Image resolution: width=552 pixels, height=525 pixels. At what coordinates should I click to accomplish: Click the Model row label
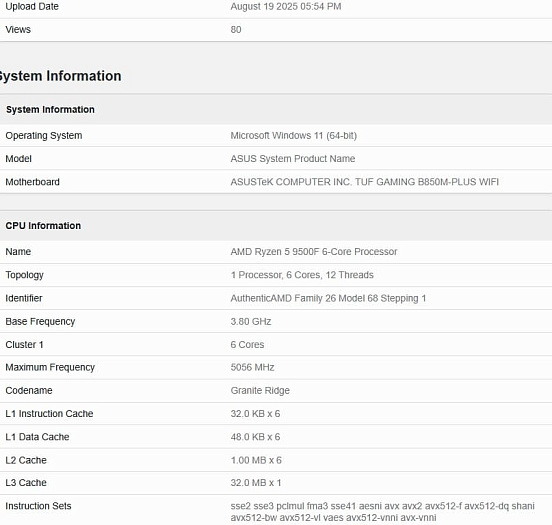click(18, 159)
